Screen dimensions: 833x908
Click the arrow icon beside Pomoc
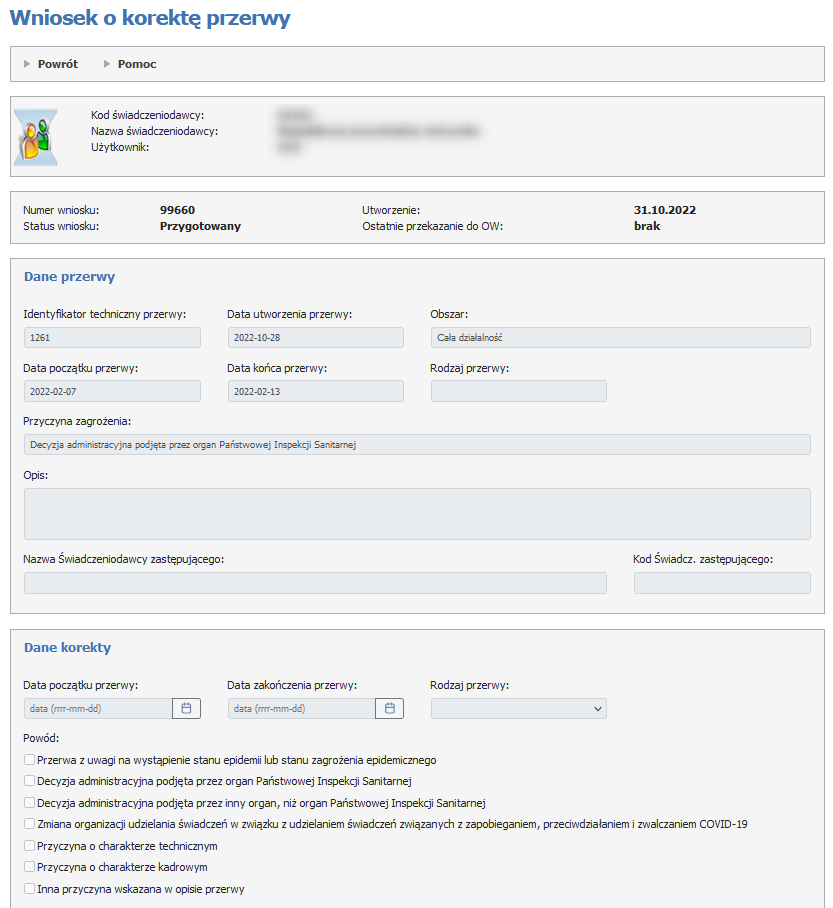pyautogui.click(x=107, y=64)
